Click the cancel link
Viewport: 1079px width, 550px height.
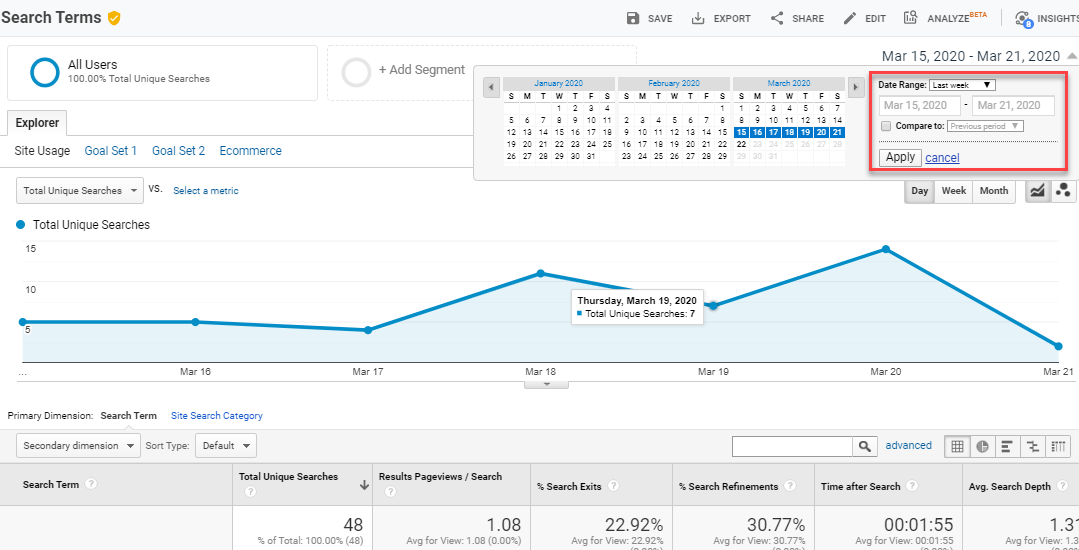click(x=942, y=158)
